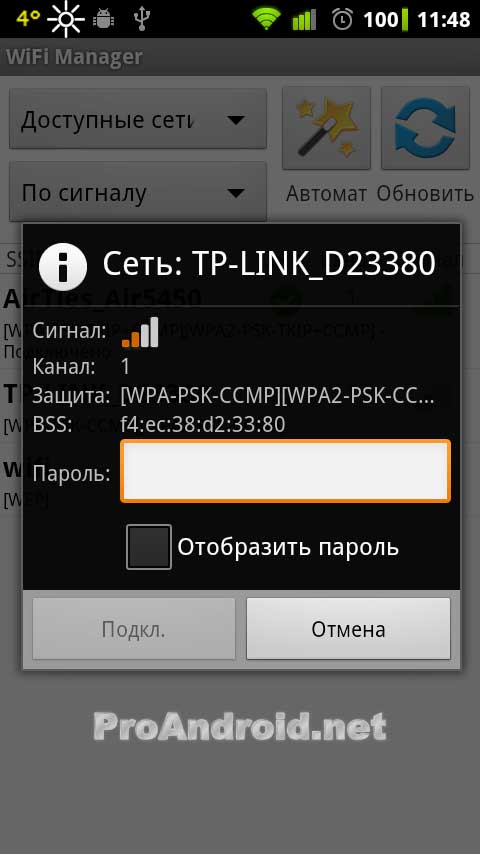Tap the orange signal strength bars
Viewport: 480px width, 854px height.
click(x=140, y=332)
